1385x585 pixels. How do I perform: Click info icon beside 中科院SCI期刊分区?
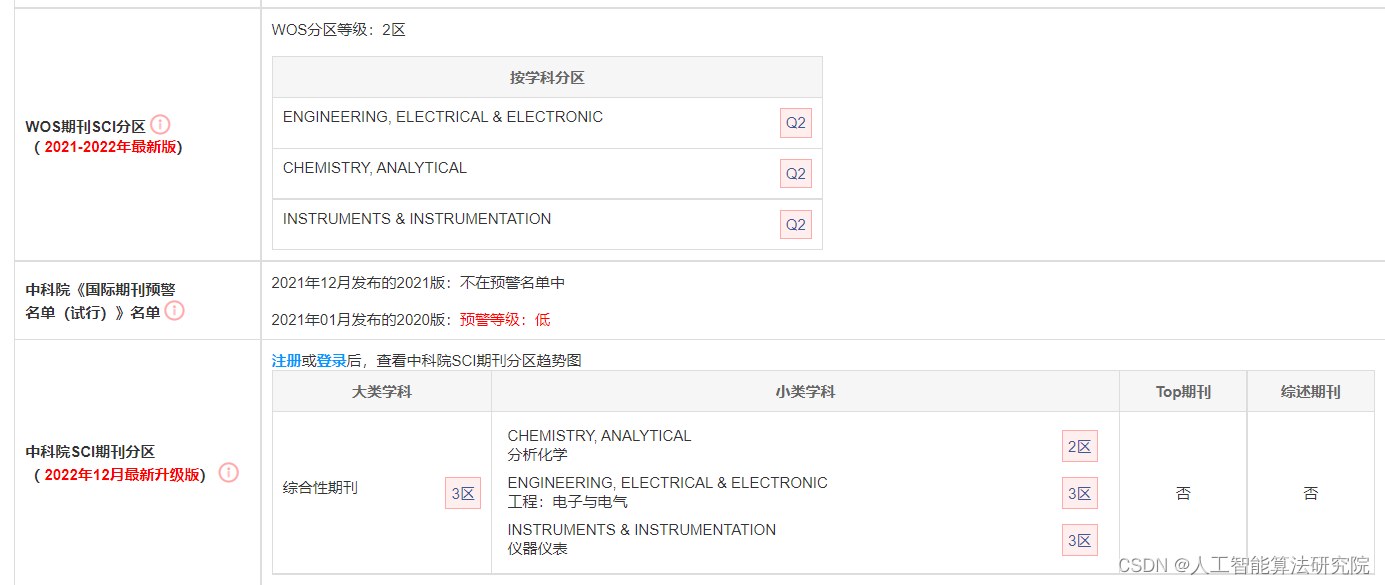click(229, 472)
